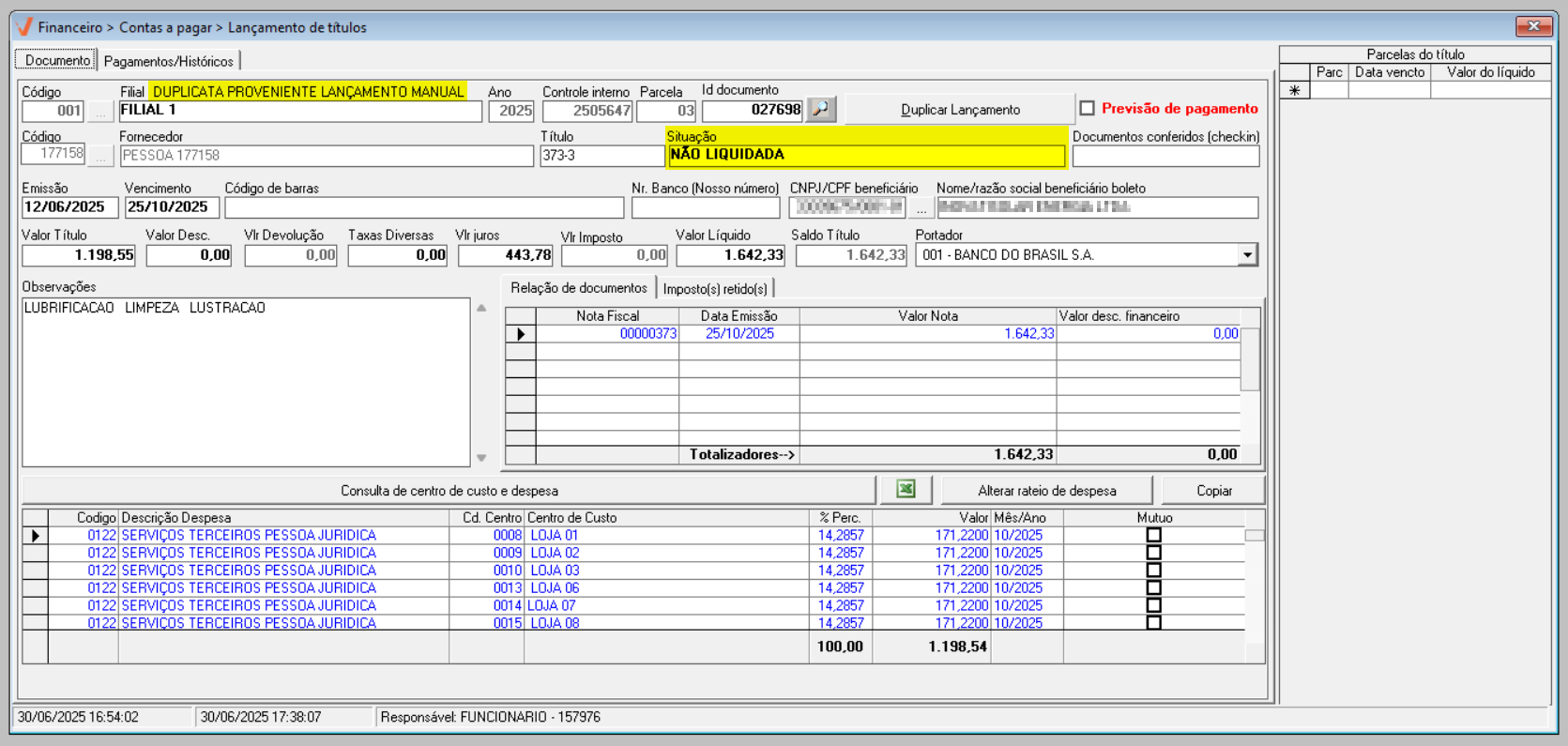This screenshot has height=746, width=1568.
Task: Open Fornecedor lookup ellipsis button
Action: [x=100, y=155]
